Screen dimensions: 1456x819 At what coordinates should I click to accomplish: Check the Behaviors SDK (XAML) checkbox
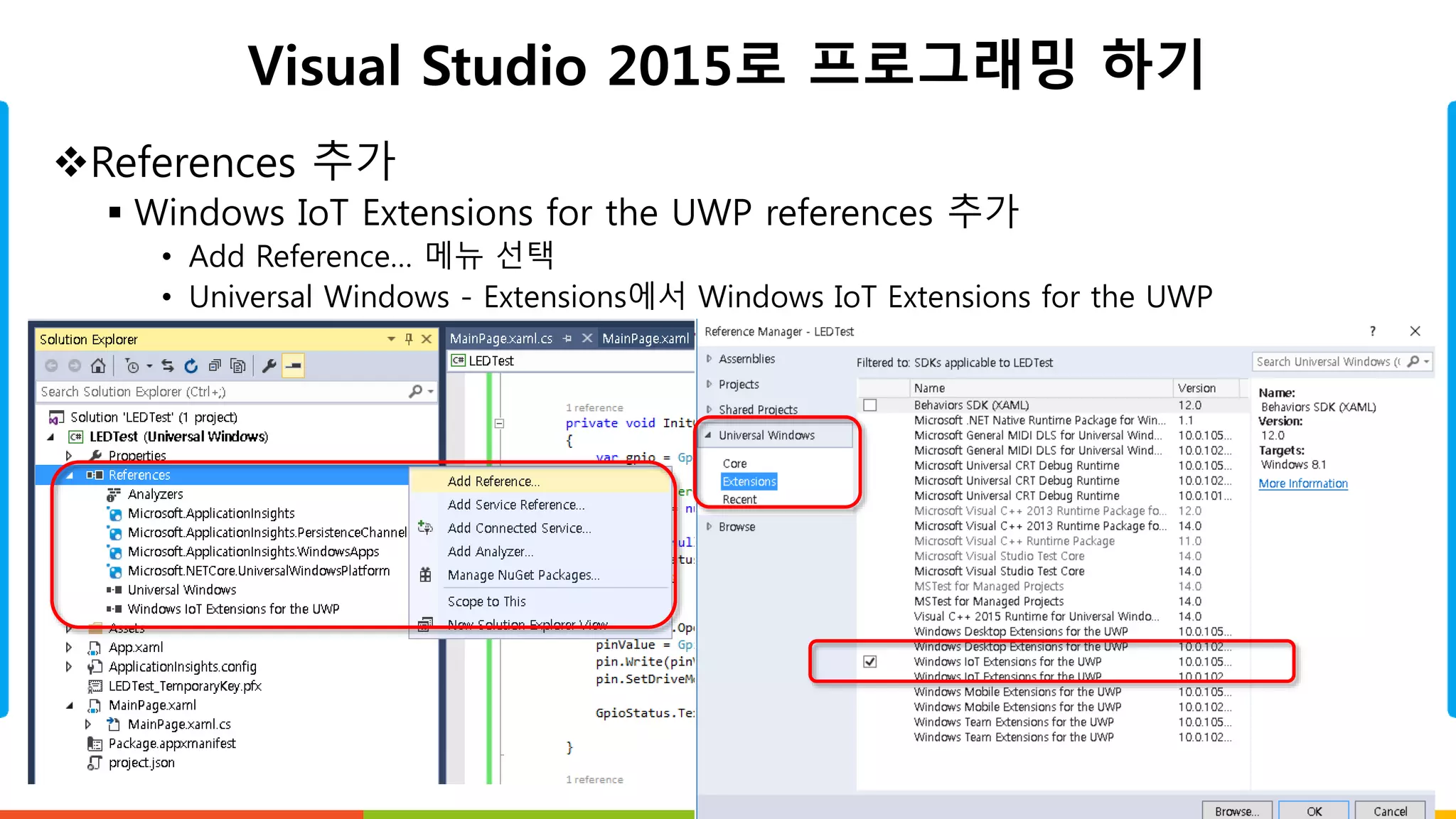coord(869,405)
